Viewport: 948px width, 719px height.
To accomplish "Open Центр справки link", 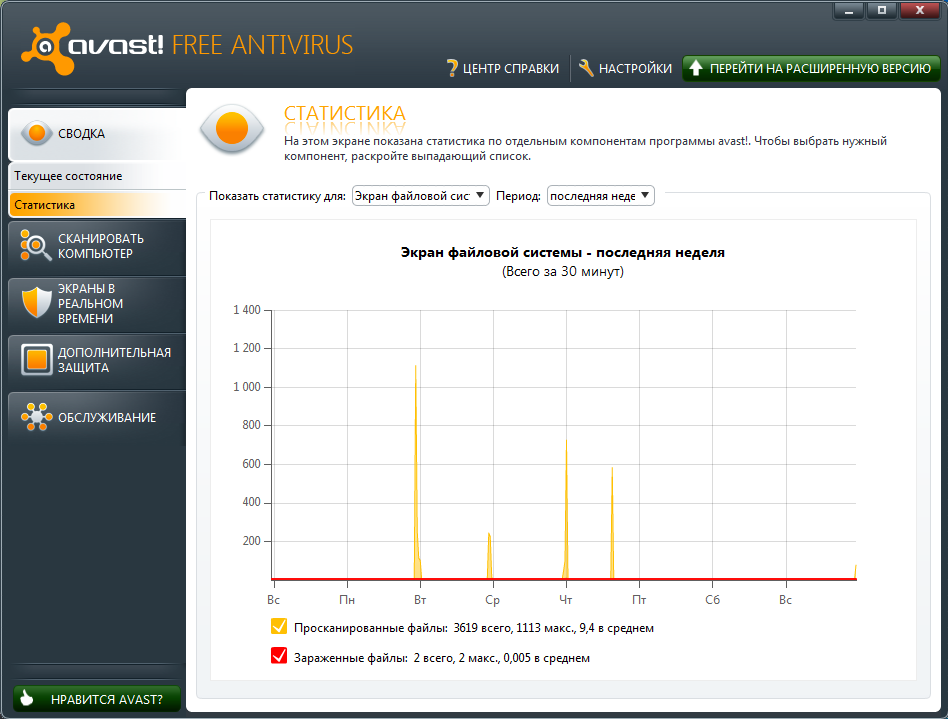I will pyautogui.click(x=503, y=68).
